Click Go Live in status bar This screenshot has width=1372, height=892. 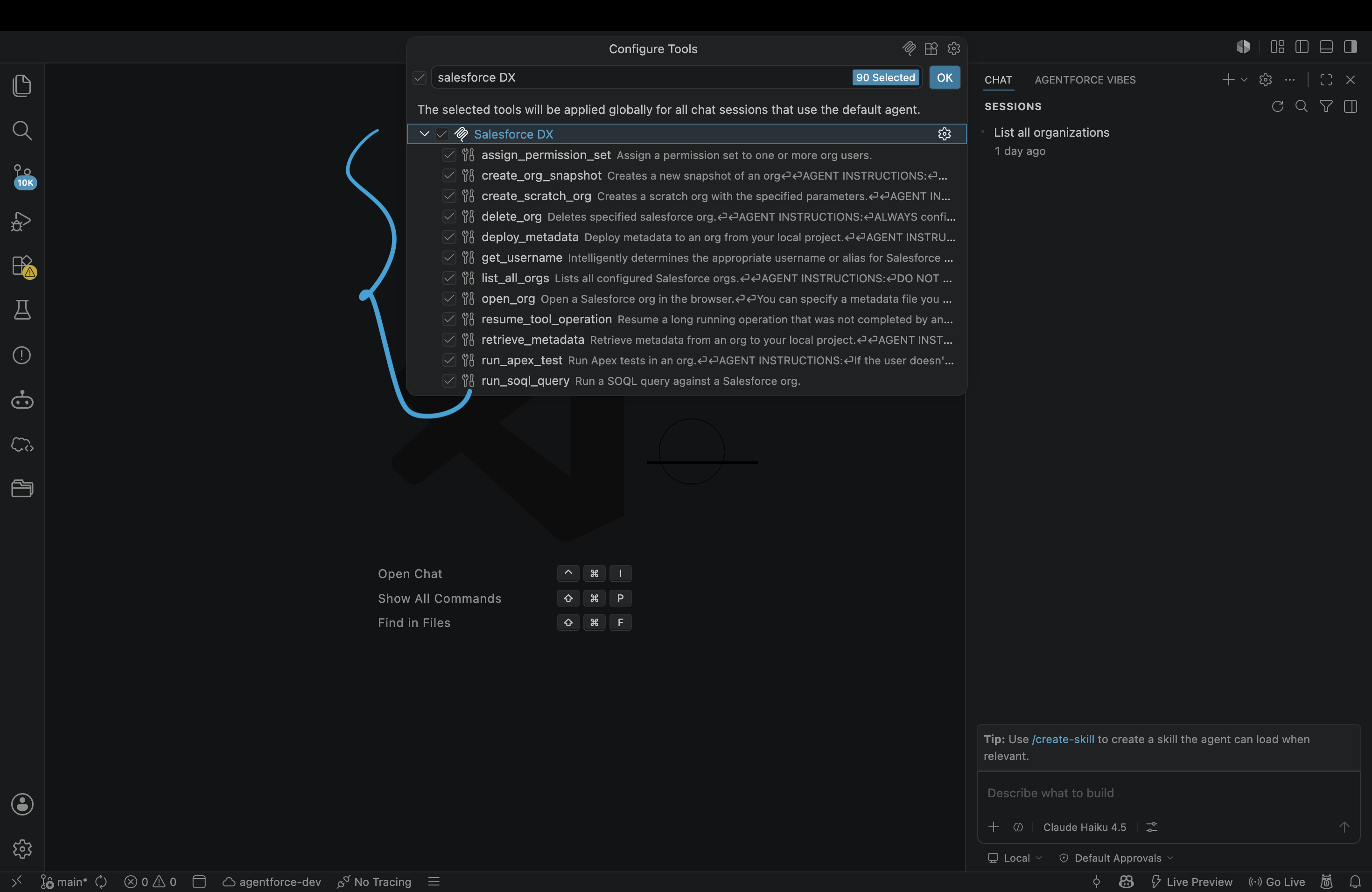1276,882
